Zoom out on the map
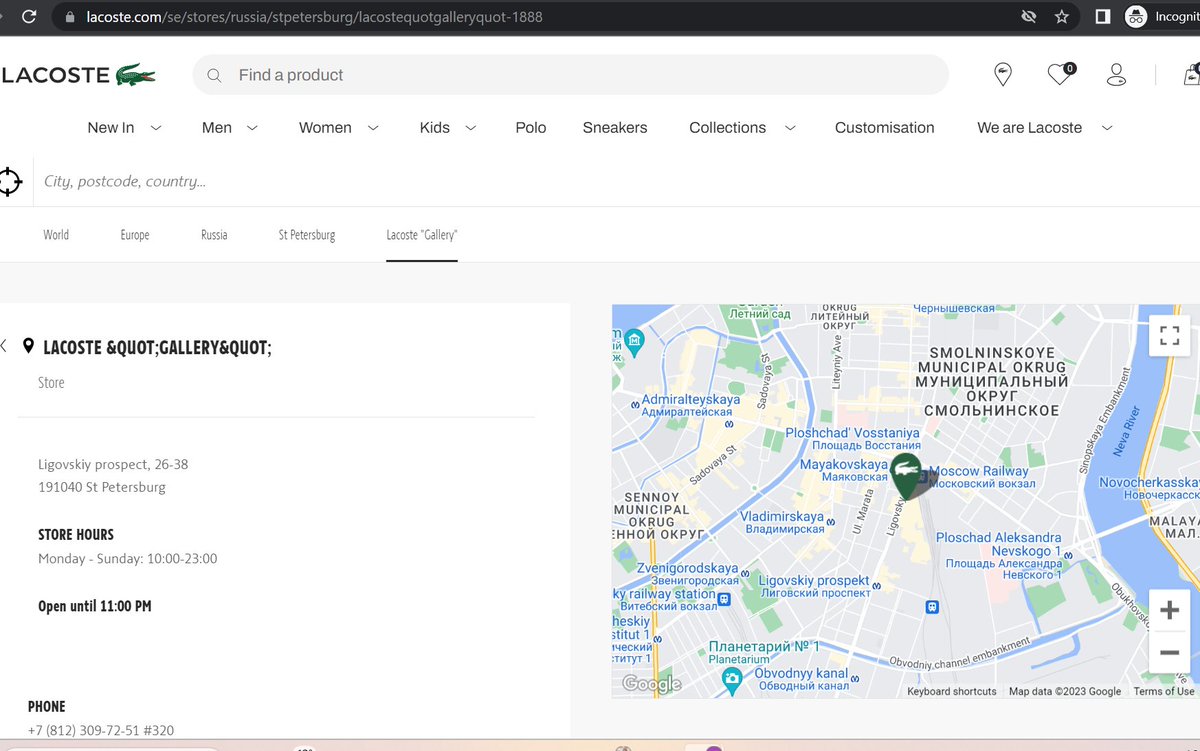This screenshot has height=751, width=1200. point(1169,652)
